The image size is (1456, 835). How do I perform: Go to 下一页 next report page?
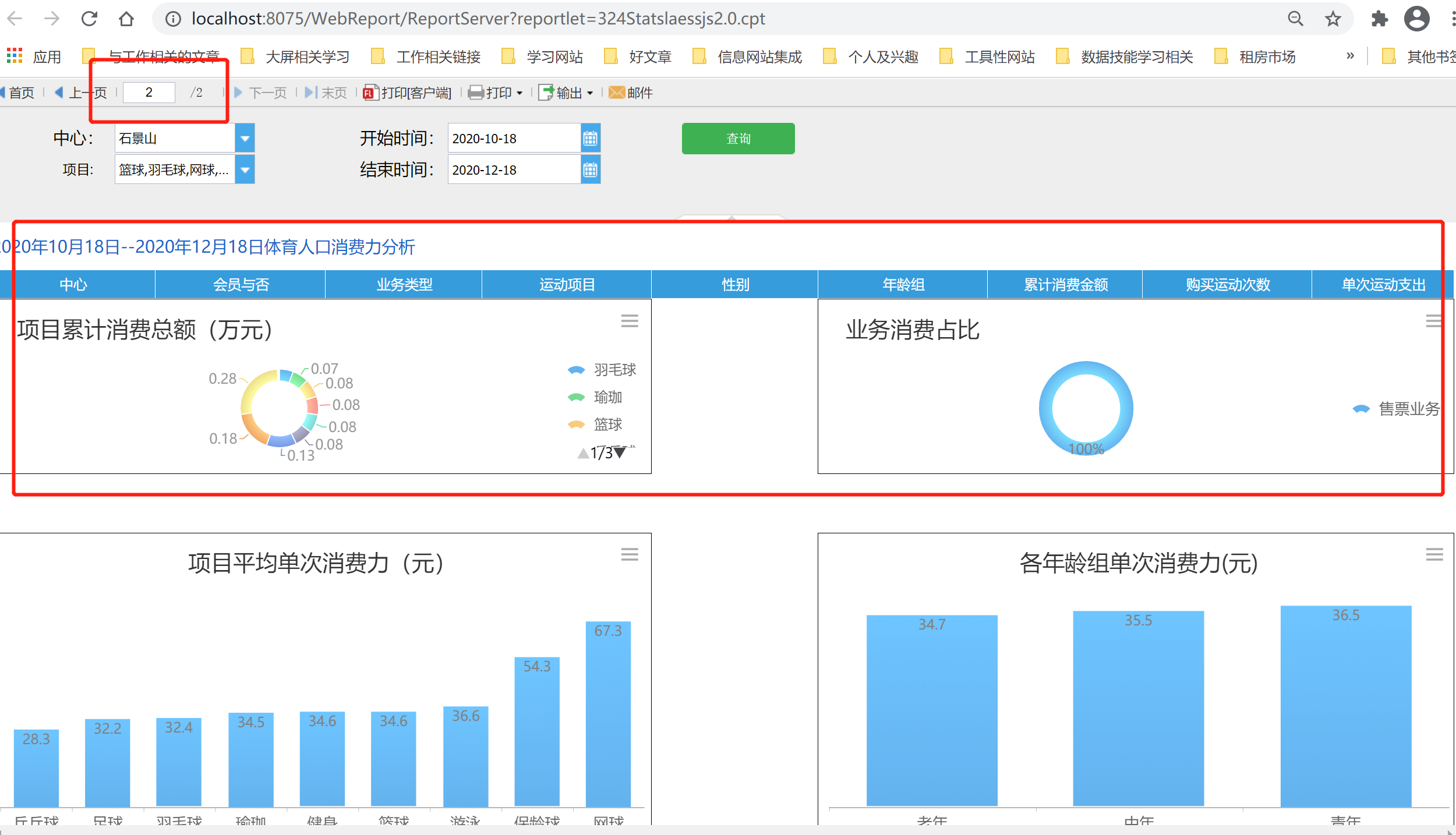click(260, 93)
